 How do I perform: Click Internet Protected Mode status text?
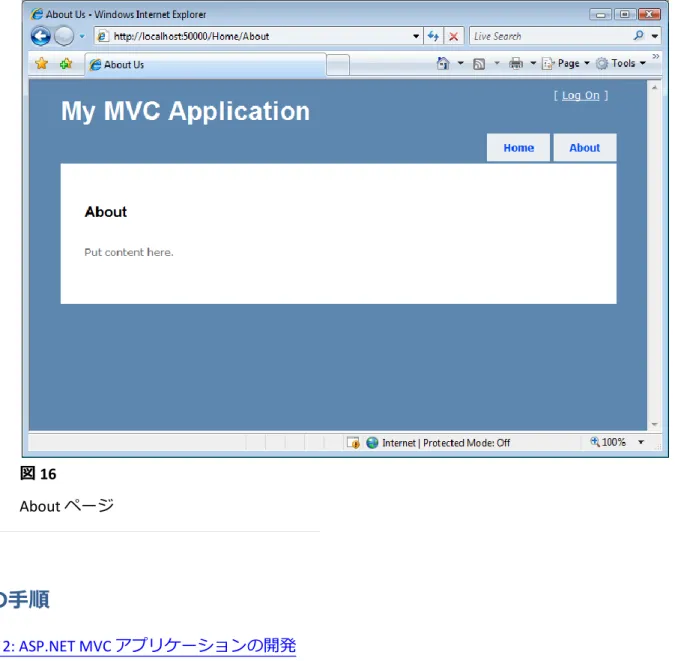tap(446, 443)
